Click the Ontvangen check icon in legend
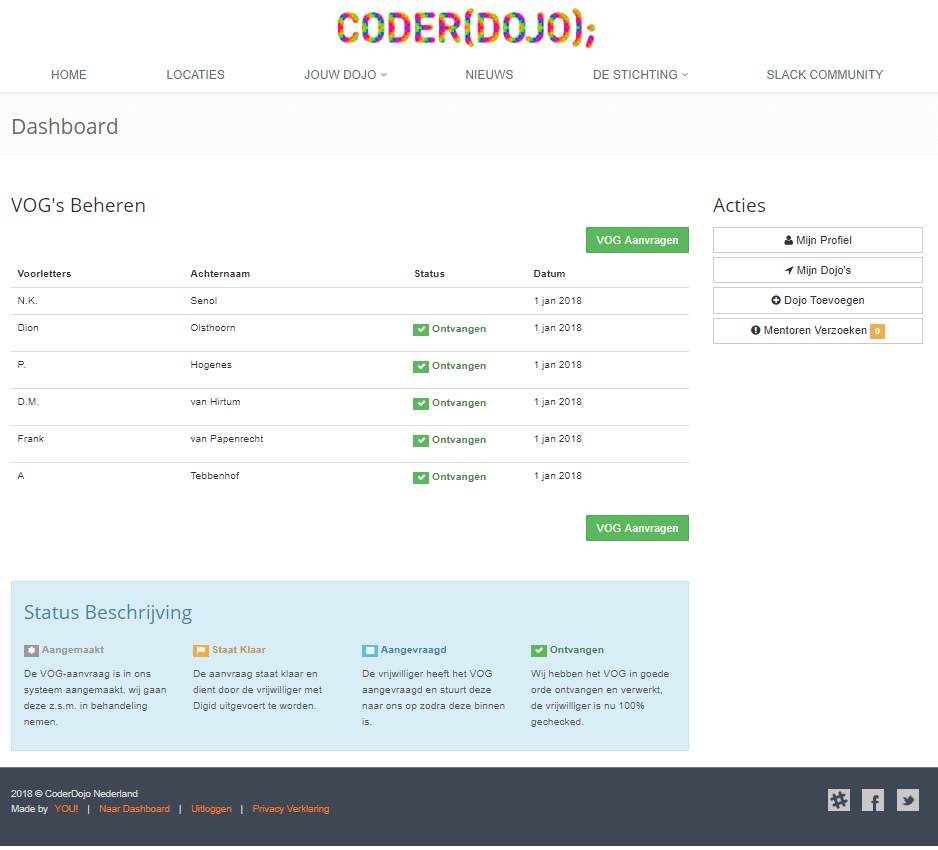938x850 pixels. (x=538, y=651)
